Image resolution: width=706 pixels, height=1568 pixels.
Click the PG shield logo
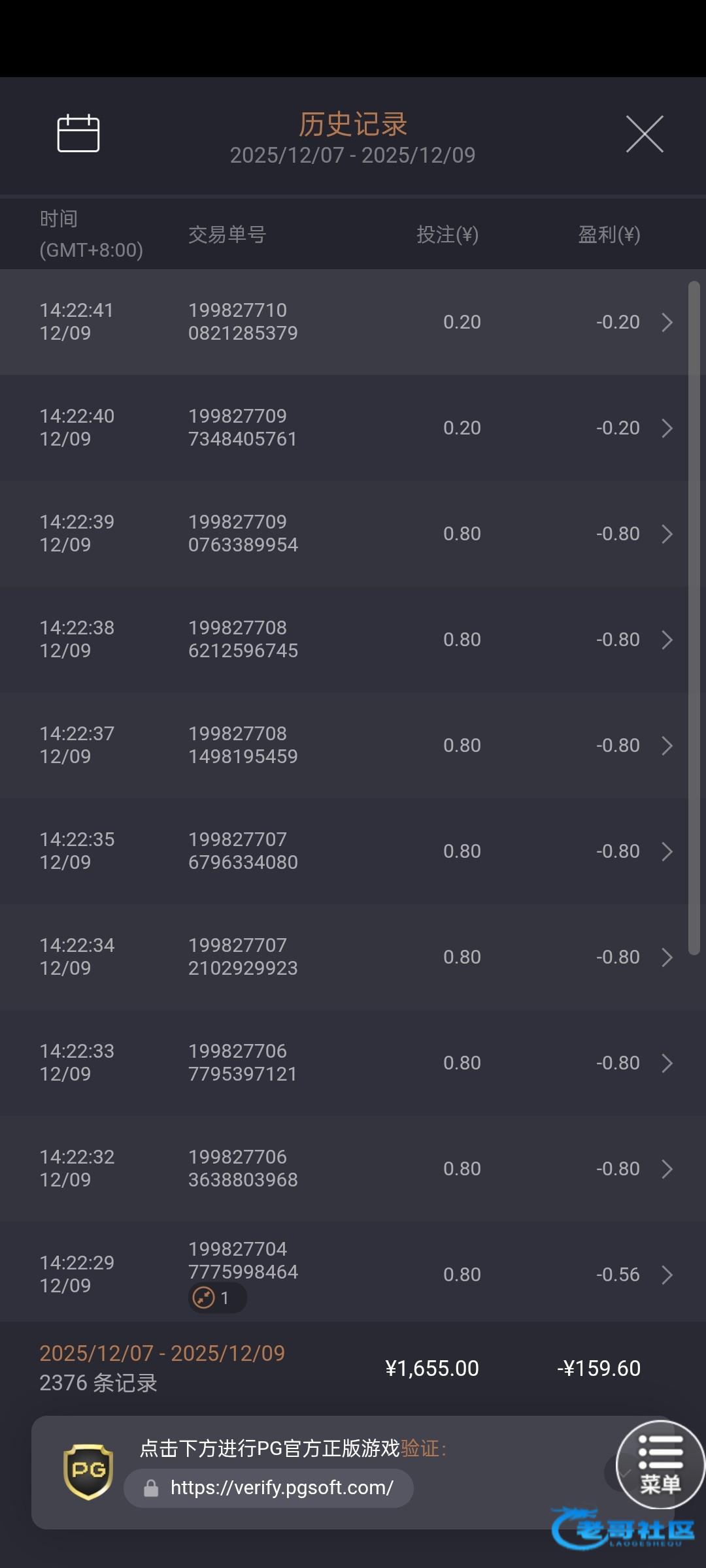point(88,1471)
